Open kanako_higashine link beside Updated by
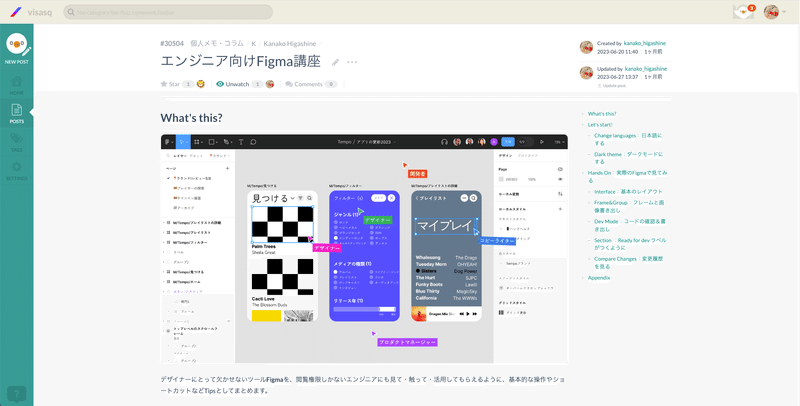 click(x=645, y=69)
